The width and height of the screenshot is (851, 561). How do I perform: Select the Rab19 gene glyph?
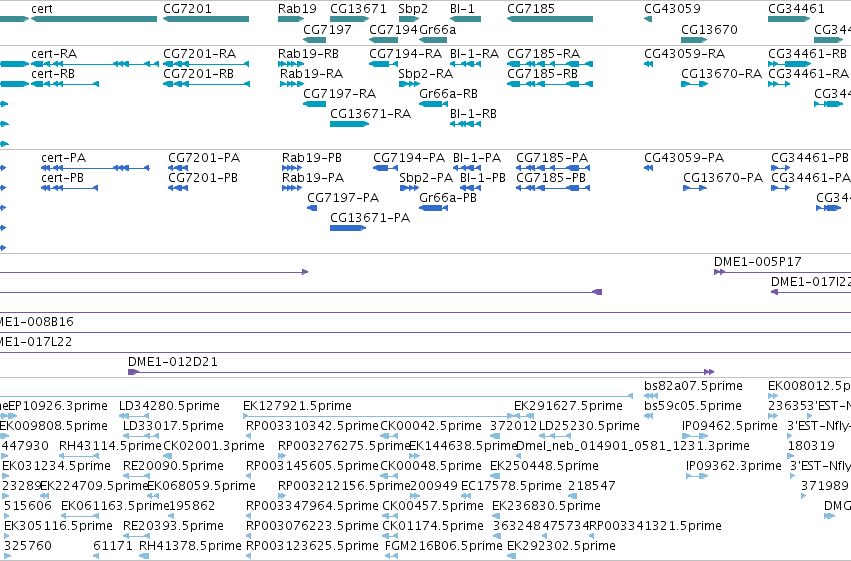tap(291, 19)
